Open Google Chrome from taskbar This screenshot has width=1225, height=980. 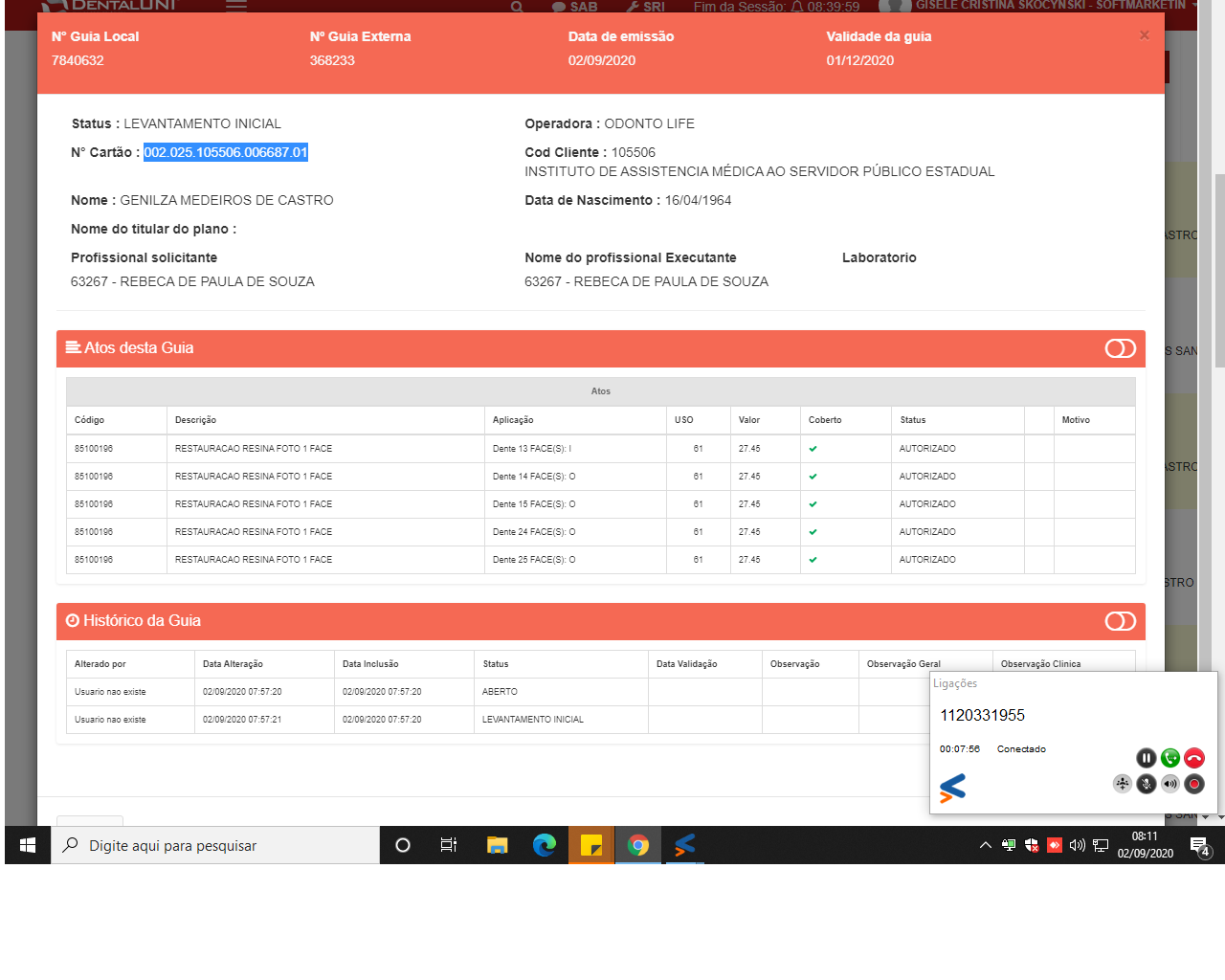[637, 845]
